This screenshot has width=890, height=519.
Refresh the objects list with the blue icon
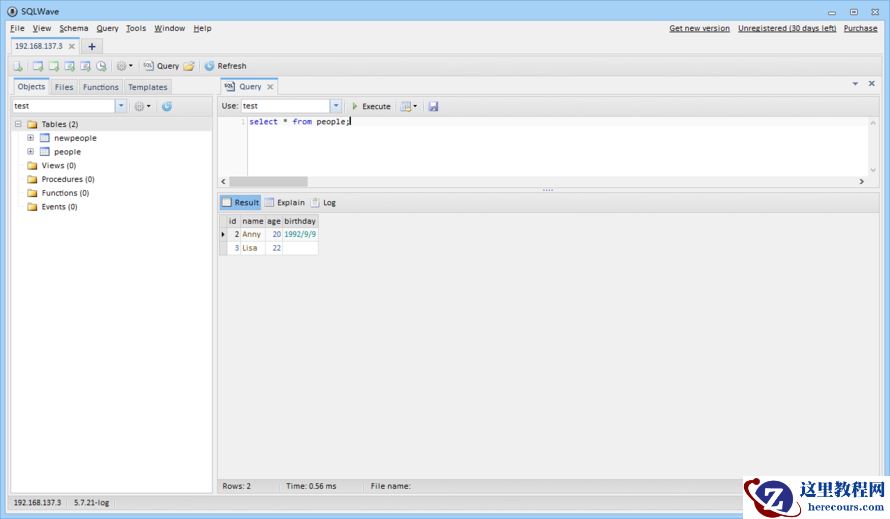tap(167, 106)
